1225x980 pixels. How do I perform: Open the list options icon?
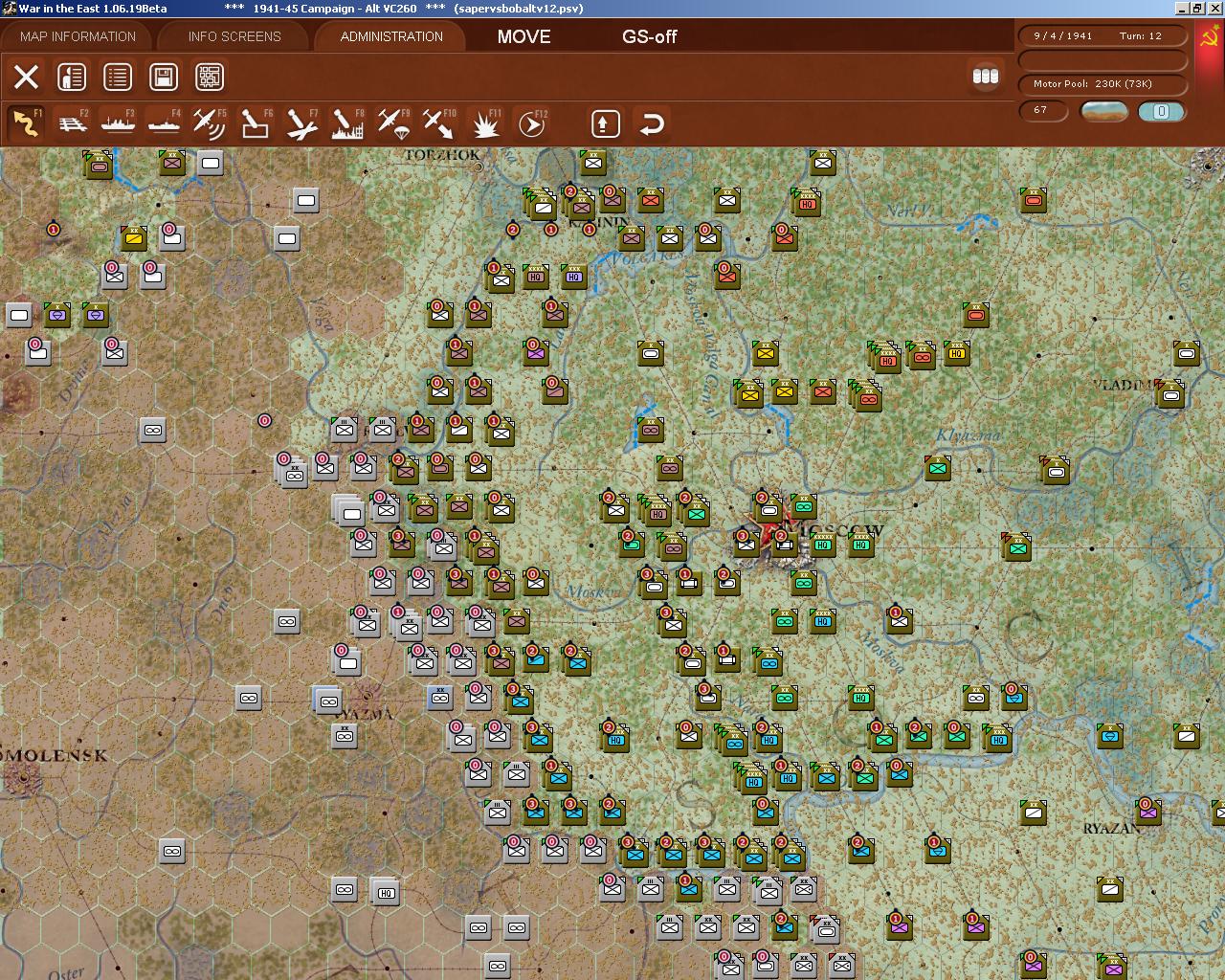point(118,77)
